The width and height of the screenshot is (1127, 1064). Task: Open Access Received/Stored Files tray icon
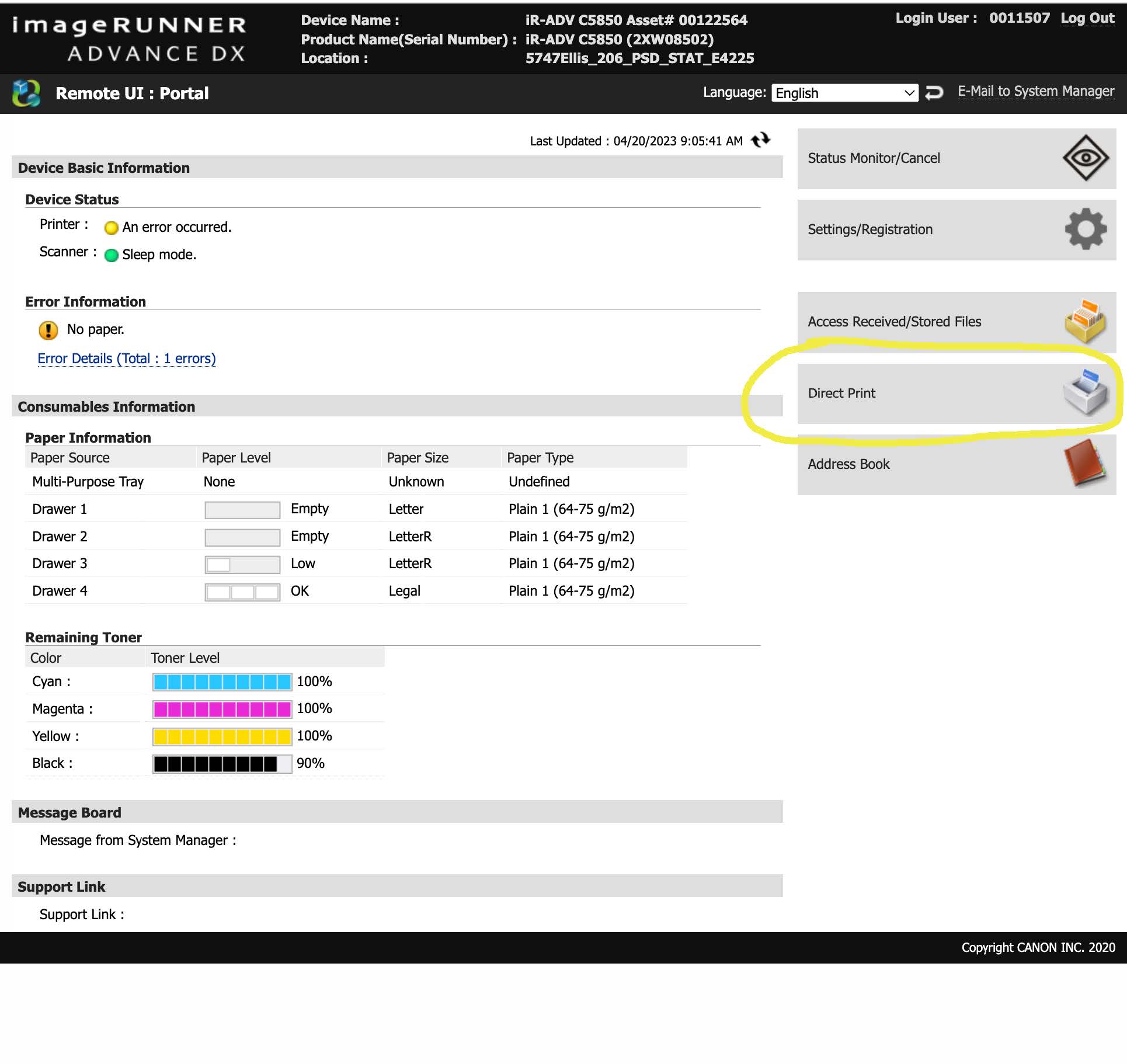coord(1086,321)
